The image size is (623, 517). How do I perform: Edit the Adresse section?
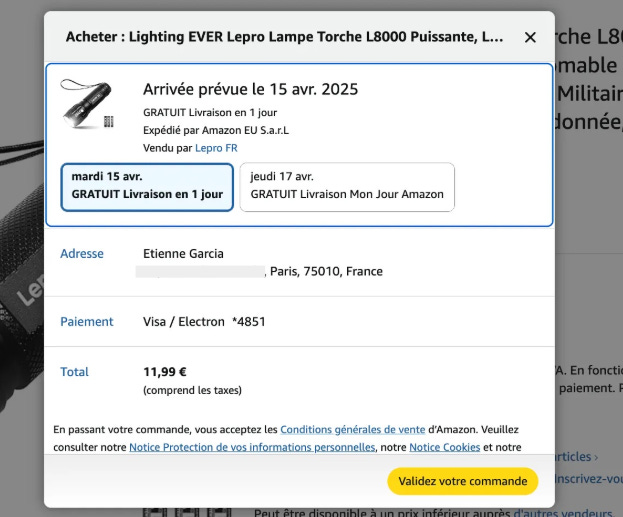tap(82, 254)
